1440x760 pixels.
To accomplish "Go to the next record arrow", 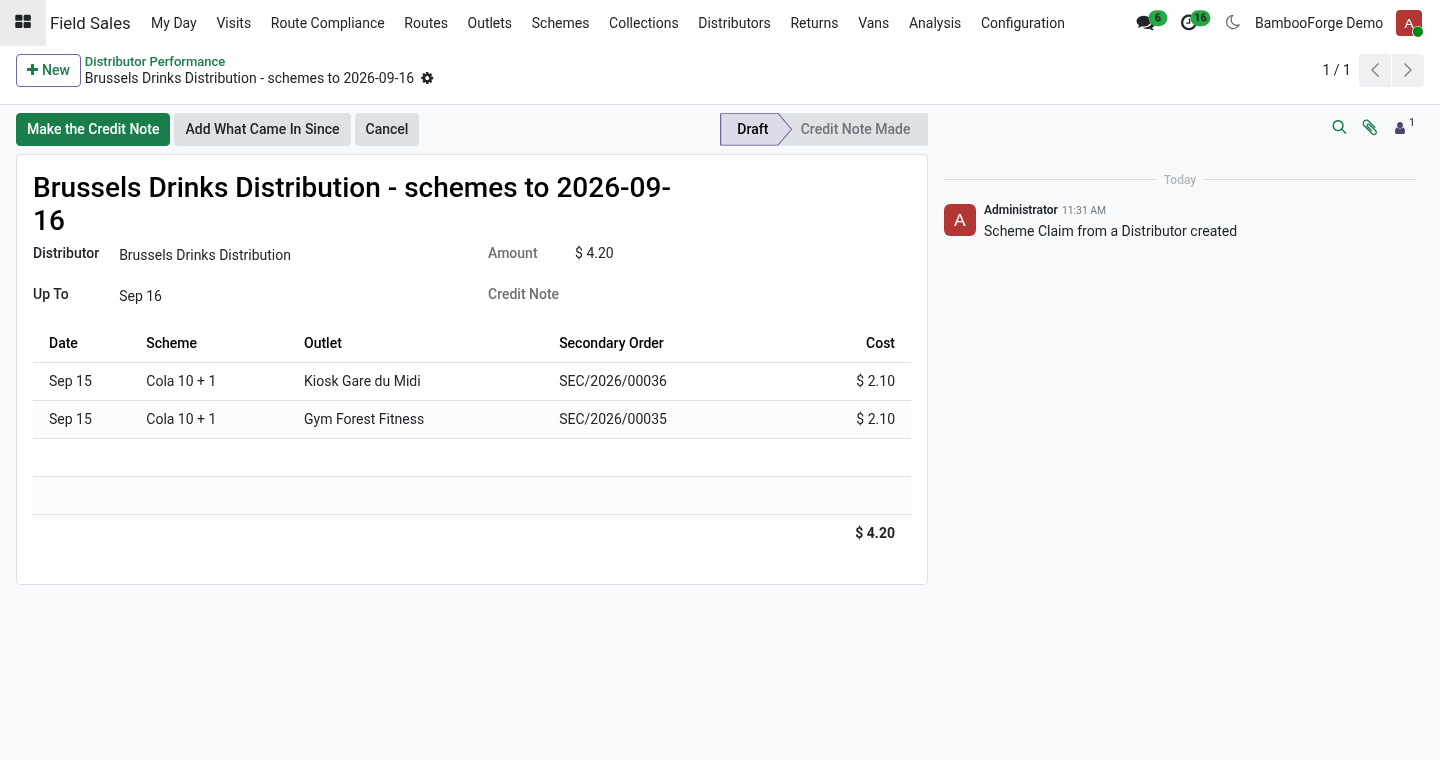I will coord(1407,70).
